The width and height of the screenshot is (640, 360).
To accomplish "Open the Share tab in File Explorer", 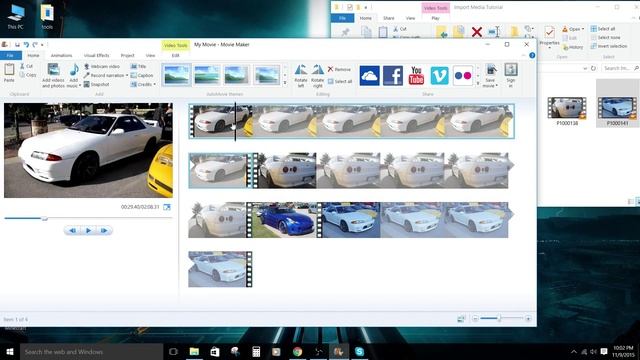I will pos(389,18).
